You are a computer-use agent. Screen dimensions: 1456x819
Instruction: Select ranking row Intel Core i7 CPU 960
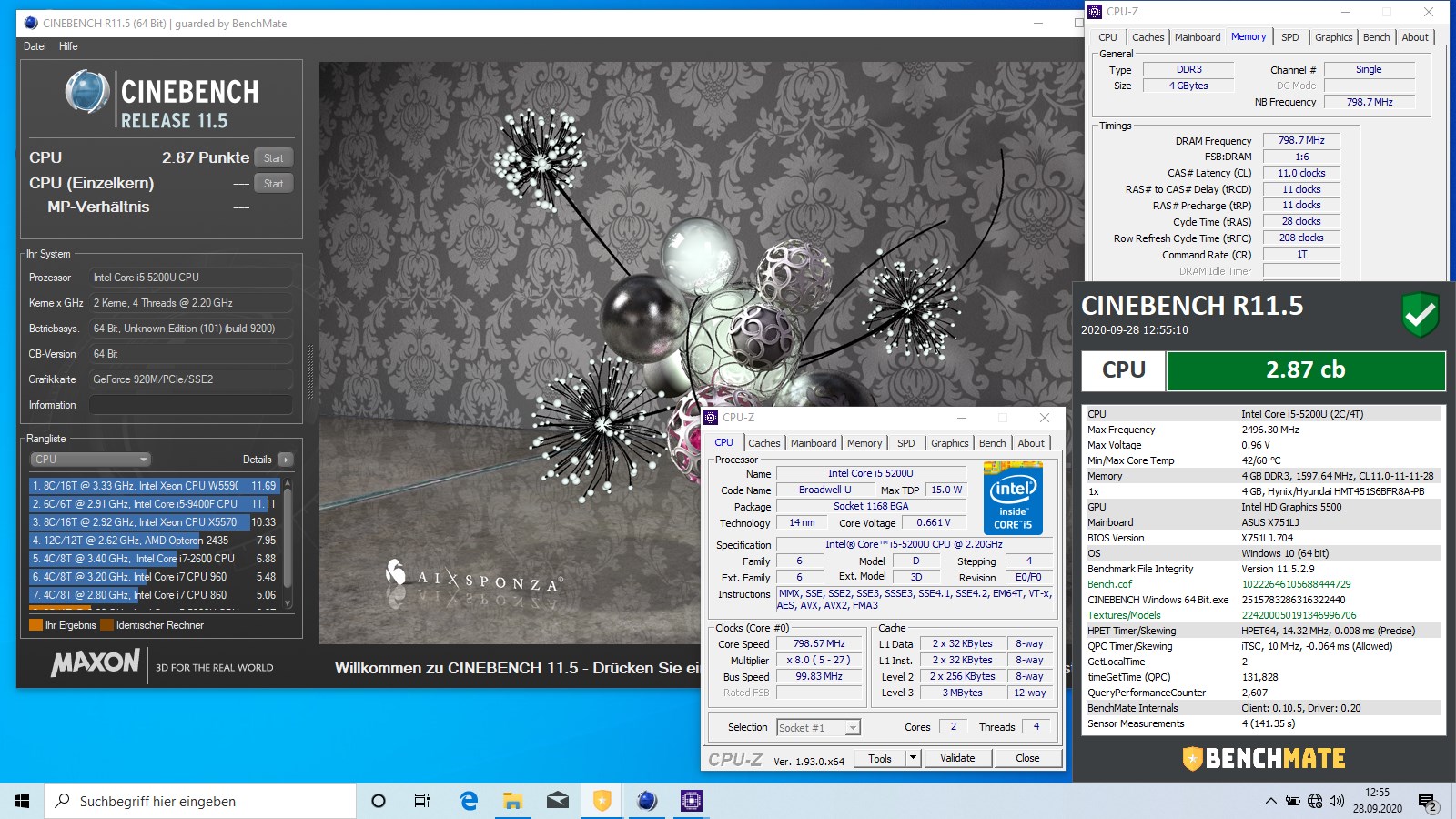click(154, 577)
